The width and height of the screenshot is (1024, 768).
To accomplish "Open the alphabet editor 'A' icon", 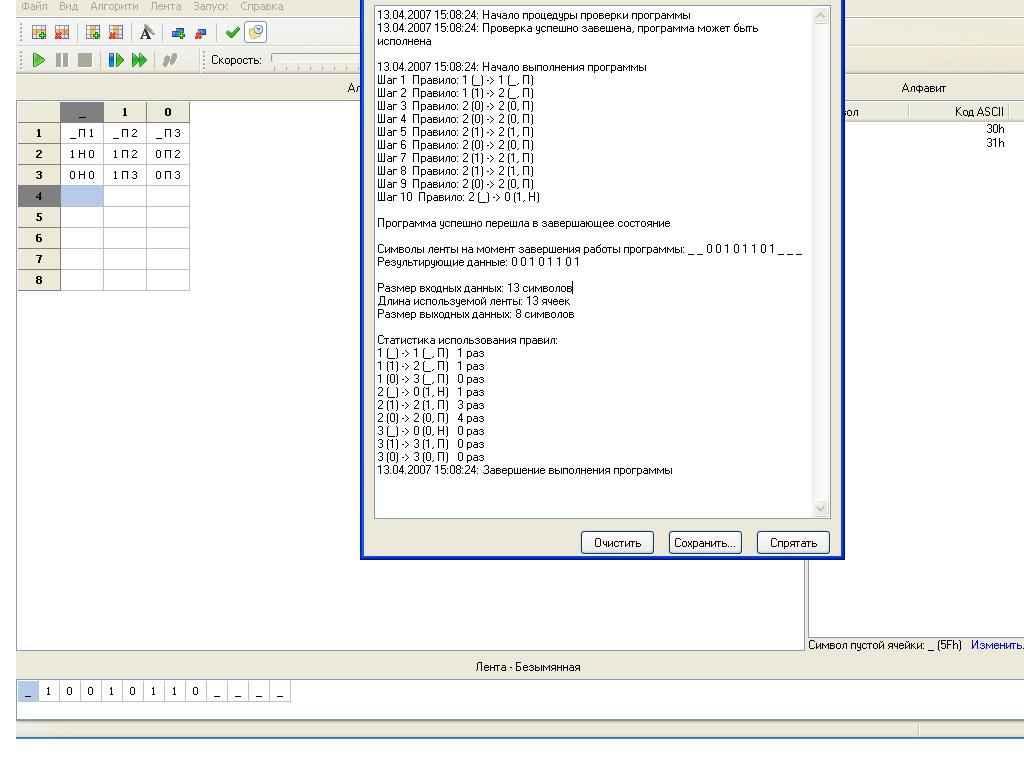I will coord(146,33).
